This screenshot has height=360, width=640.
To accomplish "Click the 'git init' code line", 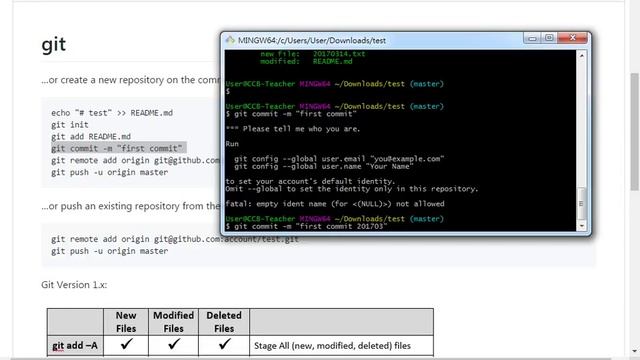I will tap(69, 124).
